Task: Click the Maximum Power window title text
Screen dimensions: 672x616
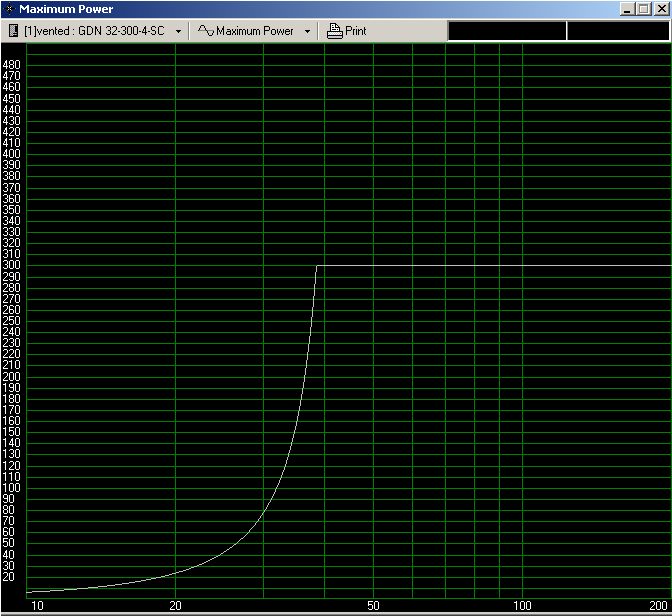Action: tap(66, 9)
